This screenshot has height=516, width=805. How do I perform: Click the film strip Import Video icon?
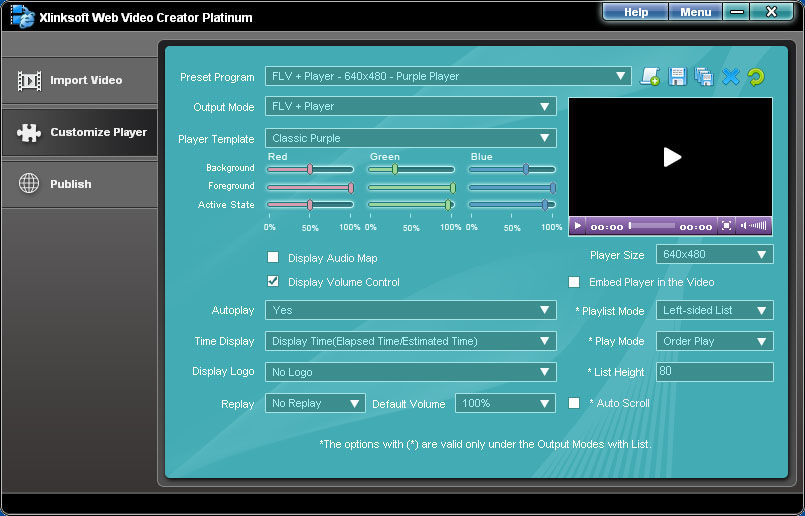(29, 81)
